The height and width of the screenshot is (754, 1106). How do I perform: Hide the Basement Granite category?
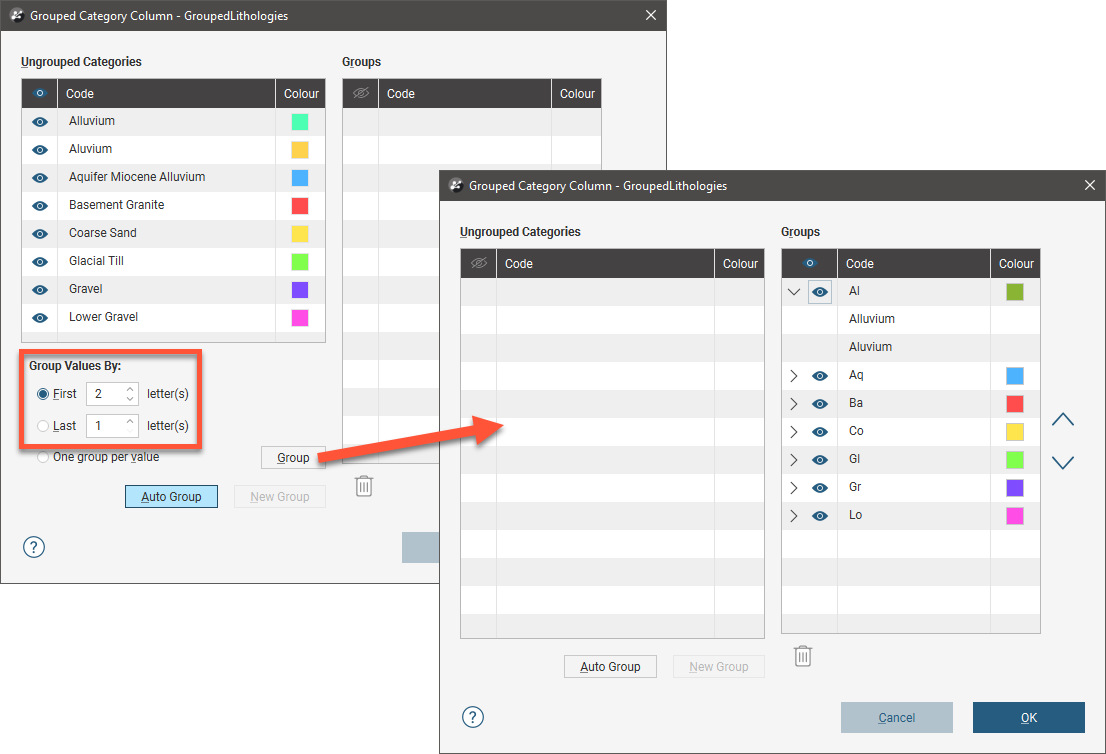point(40,206)
